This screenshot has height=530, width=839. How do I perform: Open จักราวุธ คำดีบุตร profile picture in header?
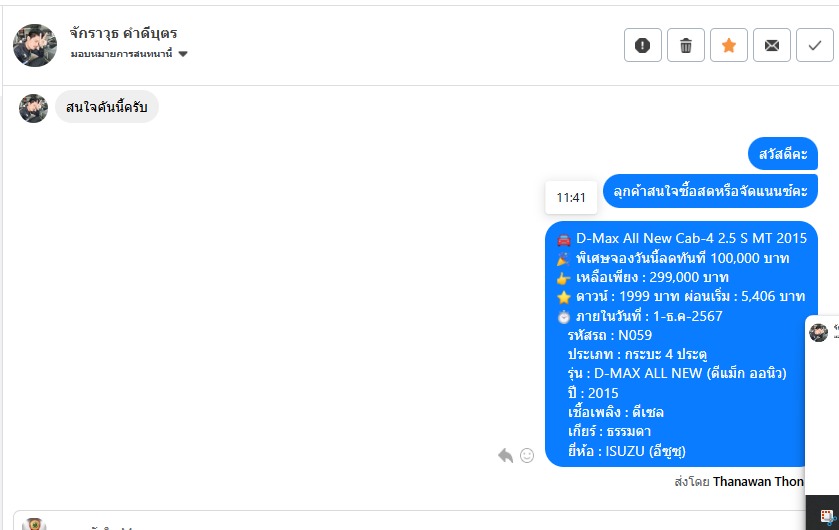[x=35, y=45]
